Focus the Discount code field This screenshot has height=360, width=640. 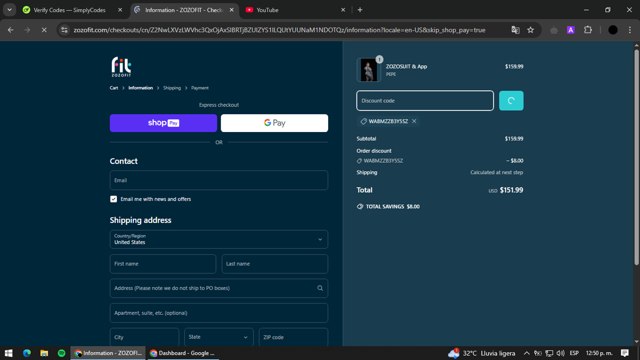click(425, 100)
